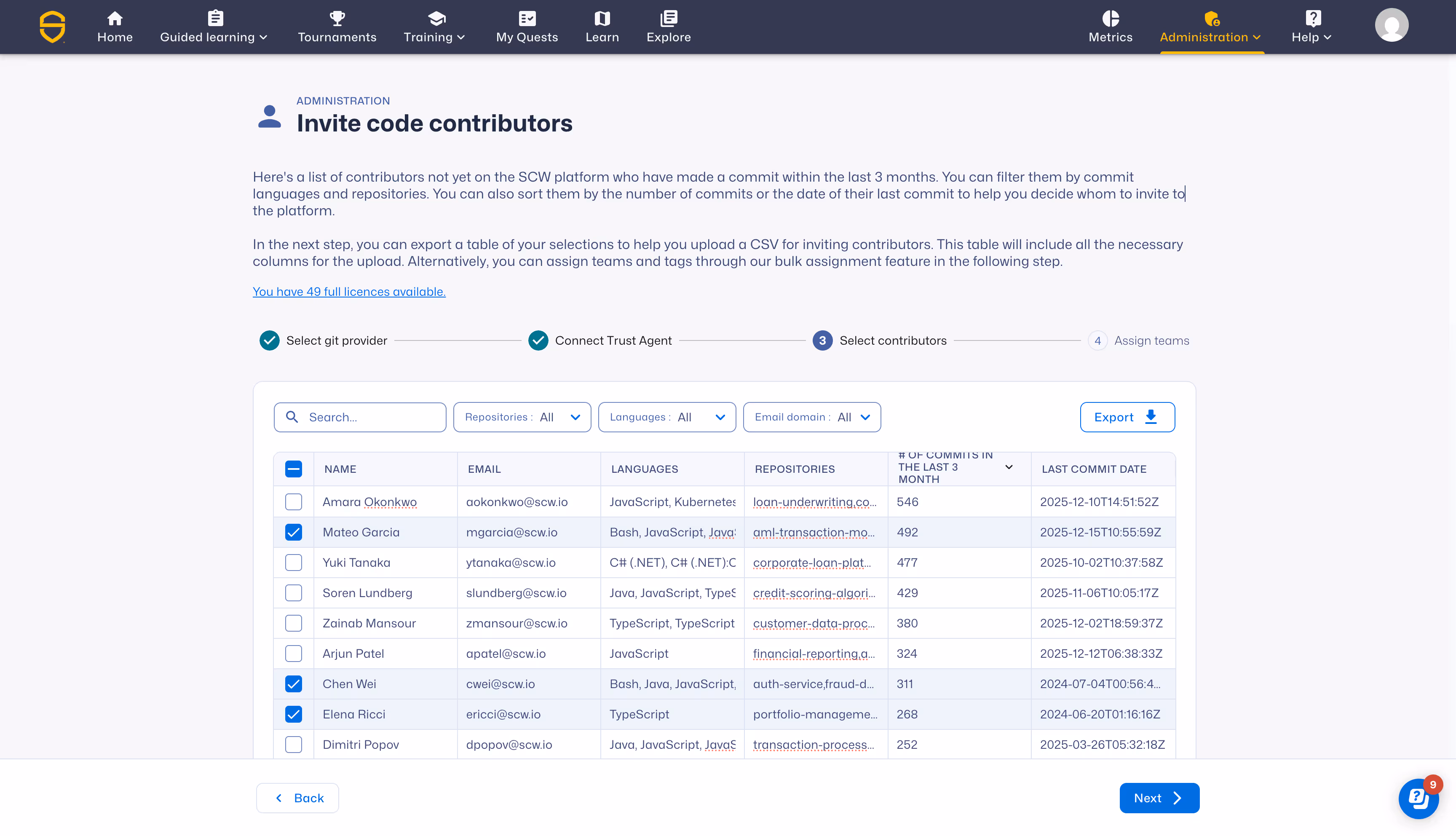Screen dimensions: 1456x836
Task: Click the Tournaments trophy icon
Action: [x=337, y=19]
